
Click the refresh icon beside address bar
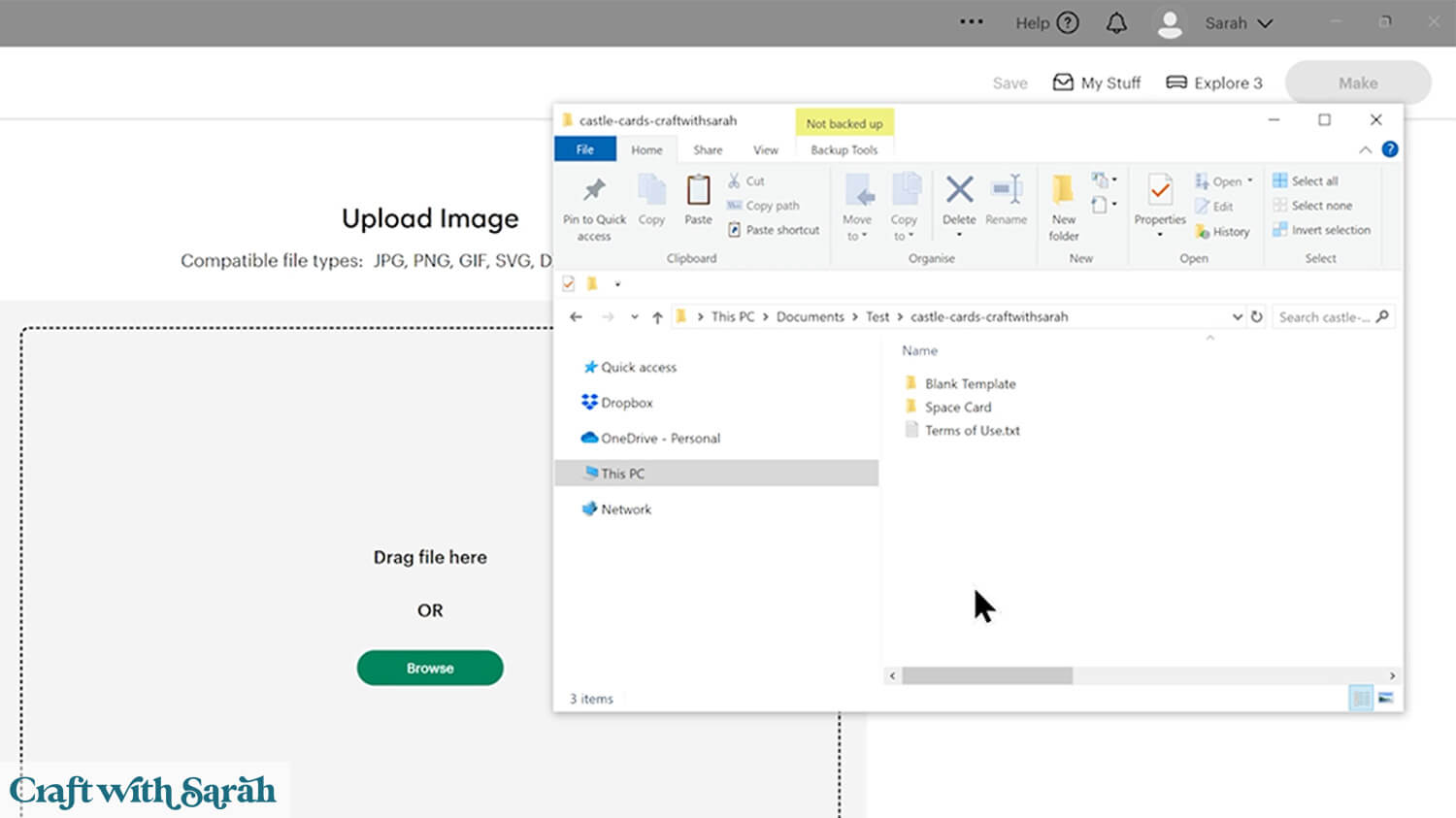[1256, 316]
